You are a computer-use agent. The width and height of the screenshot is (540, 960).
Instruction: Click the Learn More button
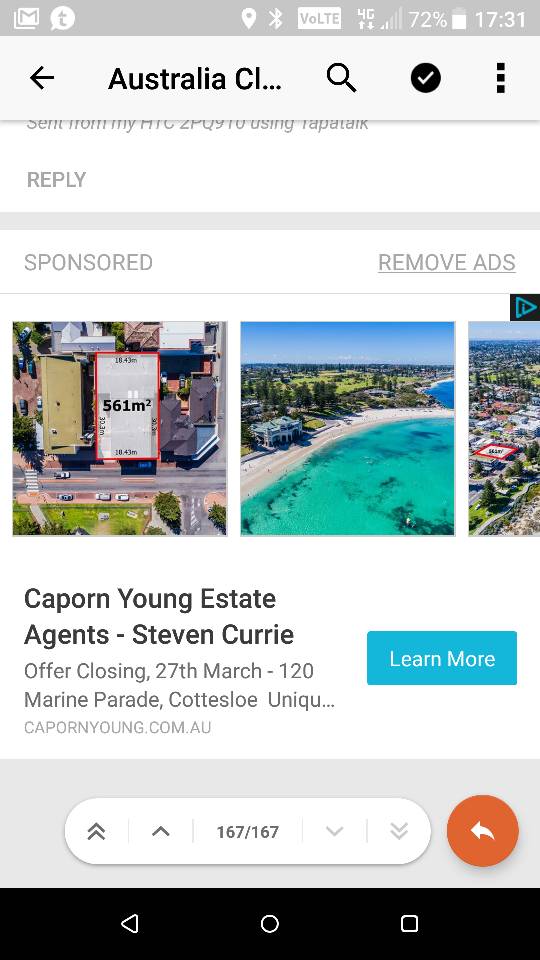click(442, 658)
